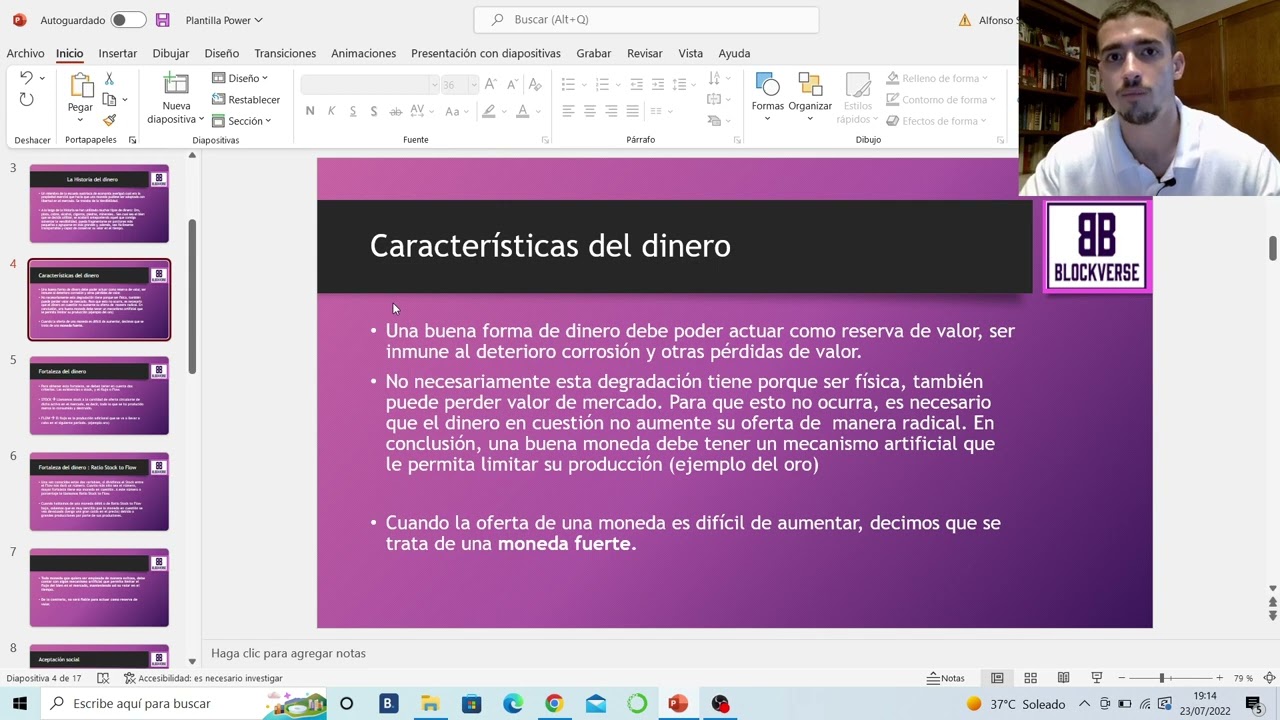Decrease font size with the A icon
1280x720 pixels.
click(512, 85)
